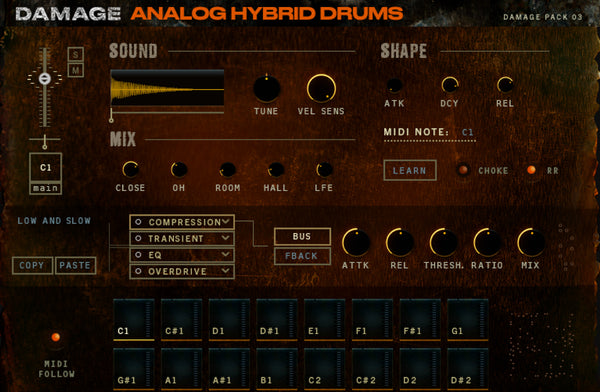The image size is (600, 392).
Task: Trigger the A#1 pad
Action: point(229,369)
